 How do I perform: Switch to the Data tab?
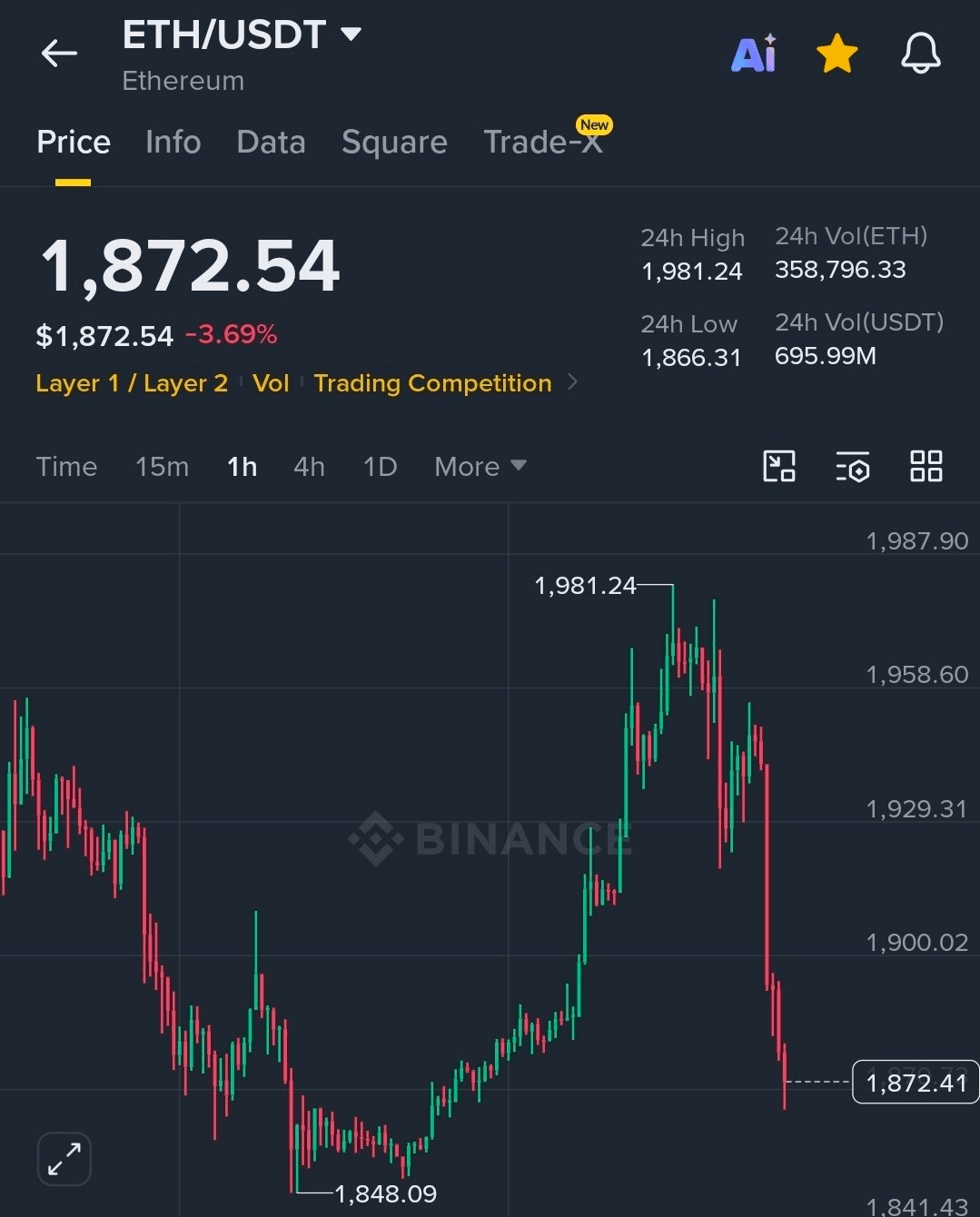pos(271,143)
